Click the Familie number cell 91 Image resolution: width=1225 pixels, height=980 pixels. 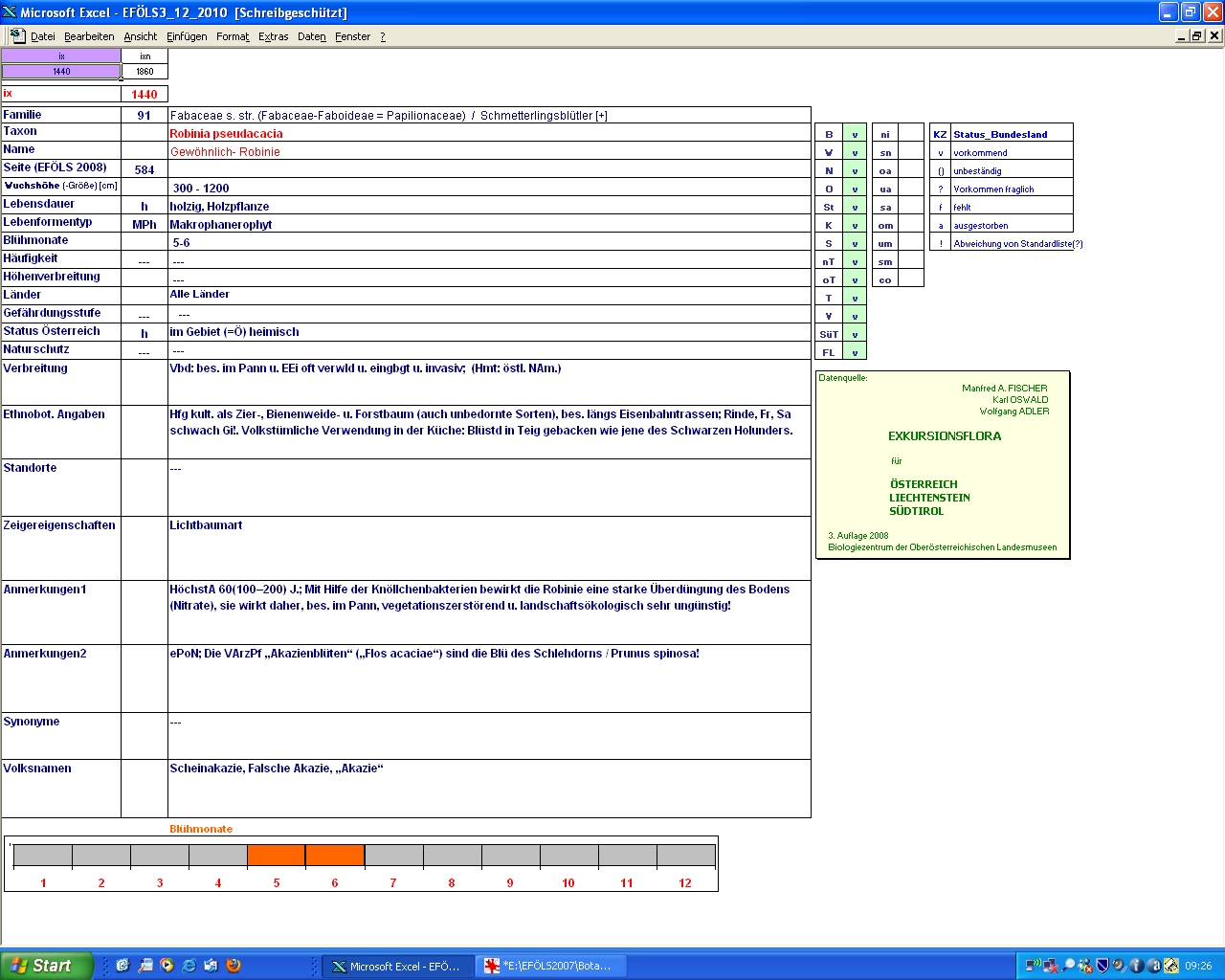pos(145,115)
